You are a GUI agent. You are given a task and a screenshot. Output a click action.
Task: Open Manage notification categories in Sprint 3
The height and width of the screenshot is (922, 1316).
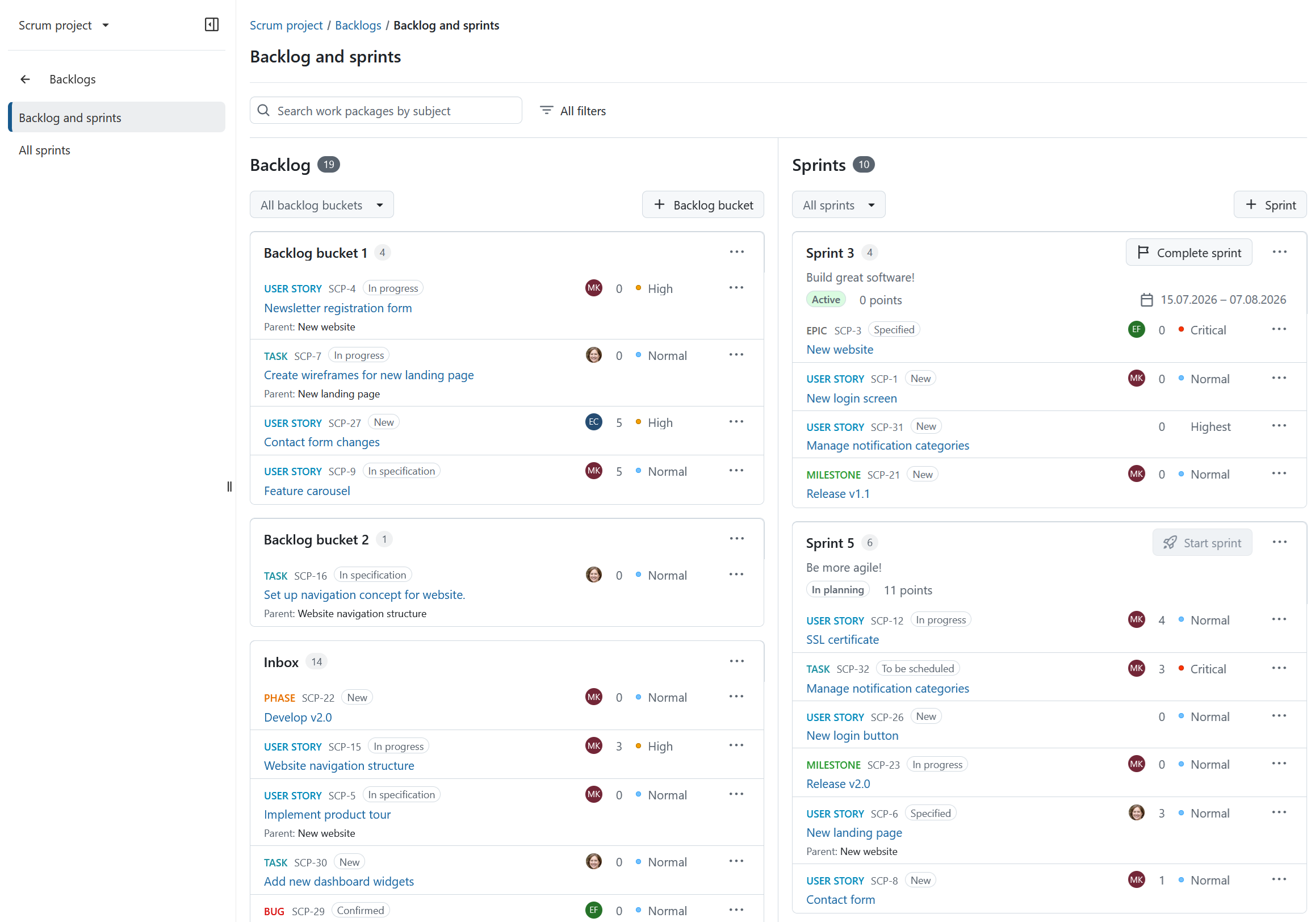point(887,445)
